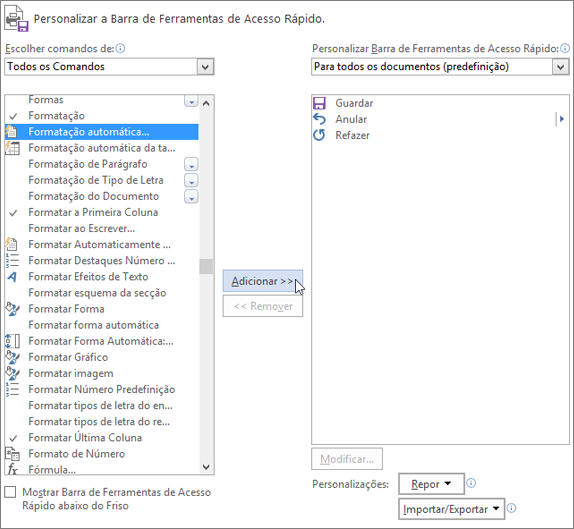Click the Fórmula fx icon
This screenshot has height=529, width=574.
pos(12,469)
